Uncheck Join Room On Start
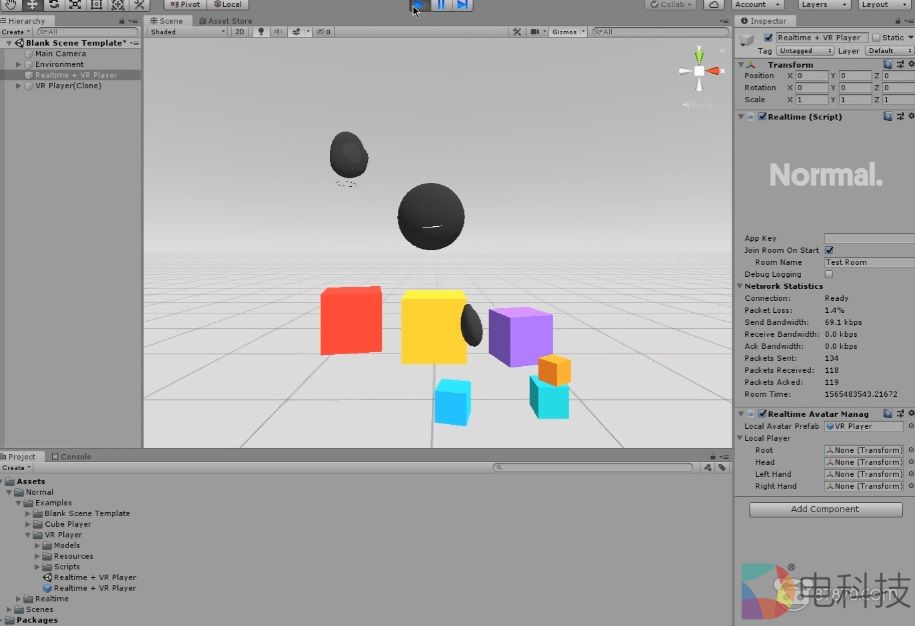 [828, 250]
